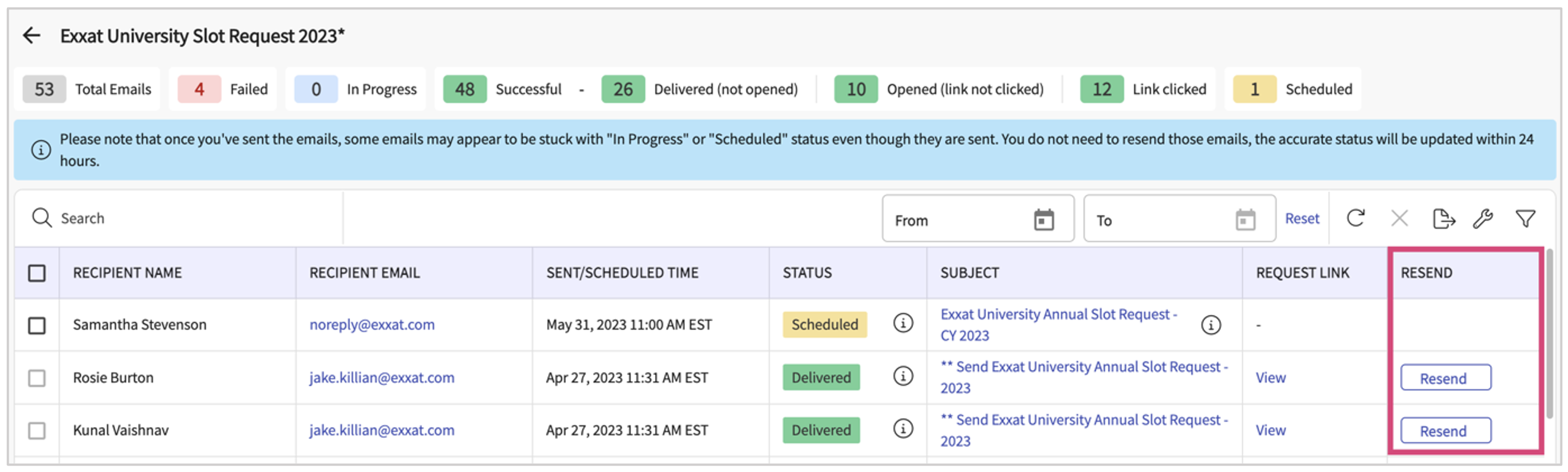1568x472 pixels.
Task: Click the Request Link column header
Action: (1303, 273)
